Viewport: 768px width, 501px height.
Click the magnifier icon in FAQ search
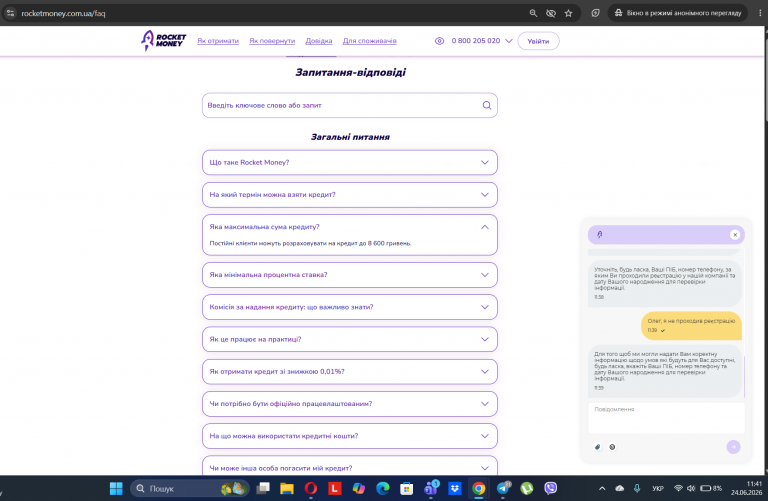click(487, 105)
